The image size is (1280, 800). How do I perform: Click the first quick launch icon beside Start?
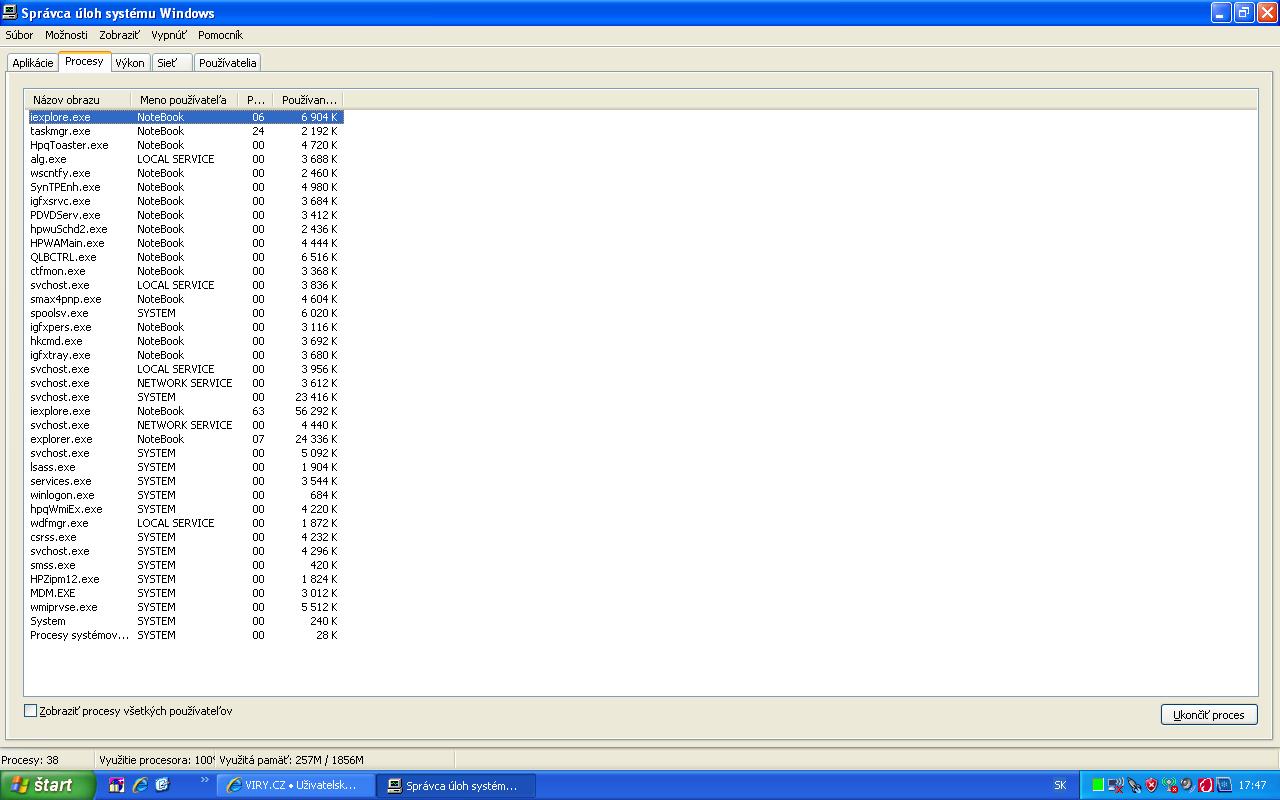point(117,785)
